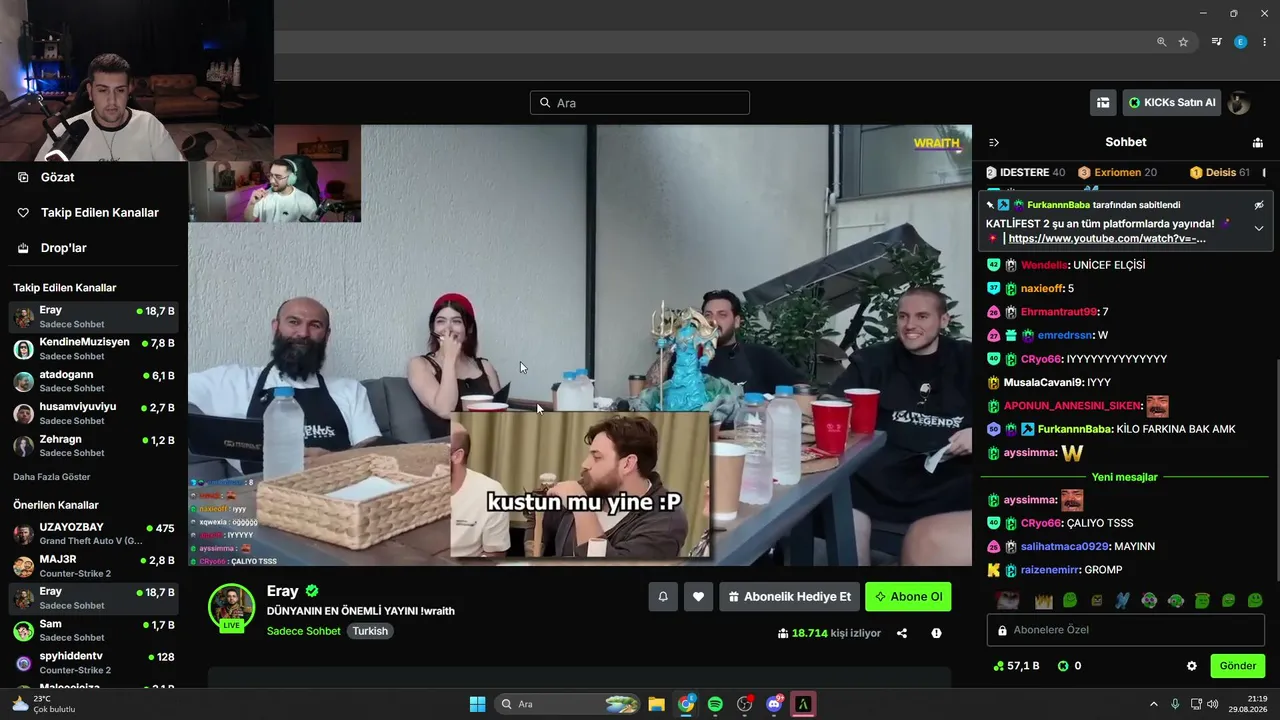
Task: Click Eray's live avatar below the video
Action: tap(231, 607)
